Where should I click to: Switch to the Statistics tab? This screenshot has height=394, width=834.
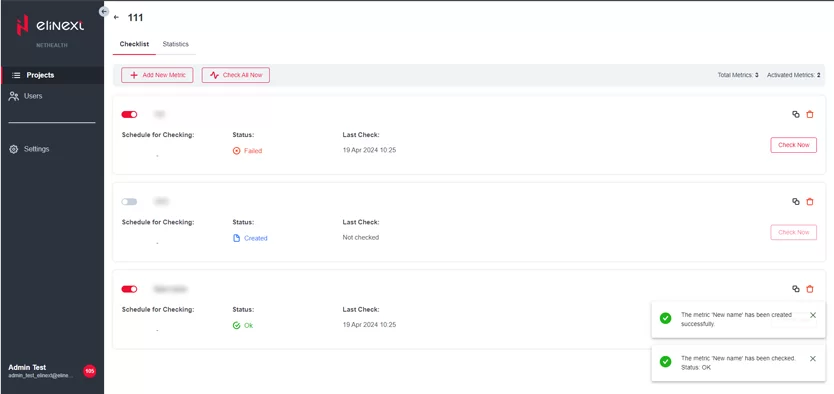pos(176,44)
